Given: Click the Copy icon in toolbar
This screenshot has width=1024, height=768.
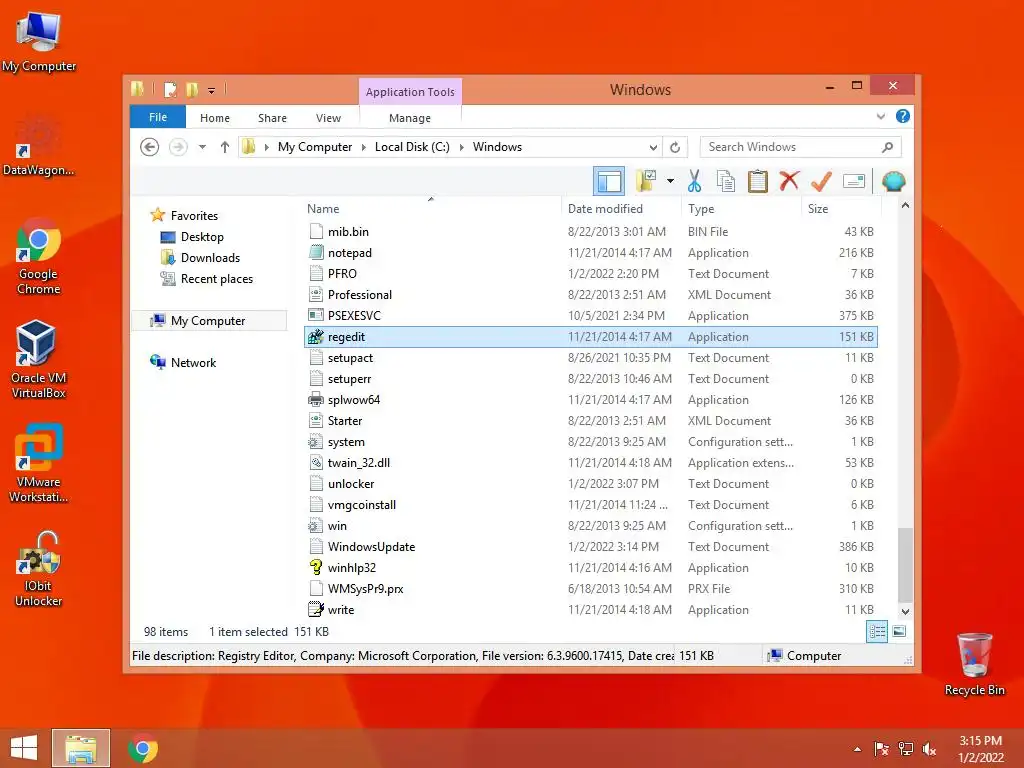Looking at the screenshot, I should 726,181.
